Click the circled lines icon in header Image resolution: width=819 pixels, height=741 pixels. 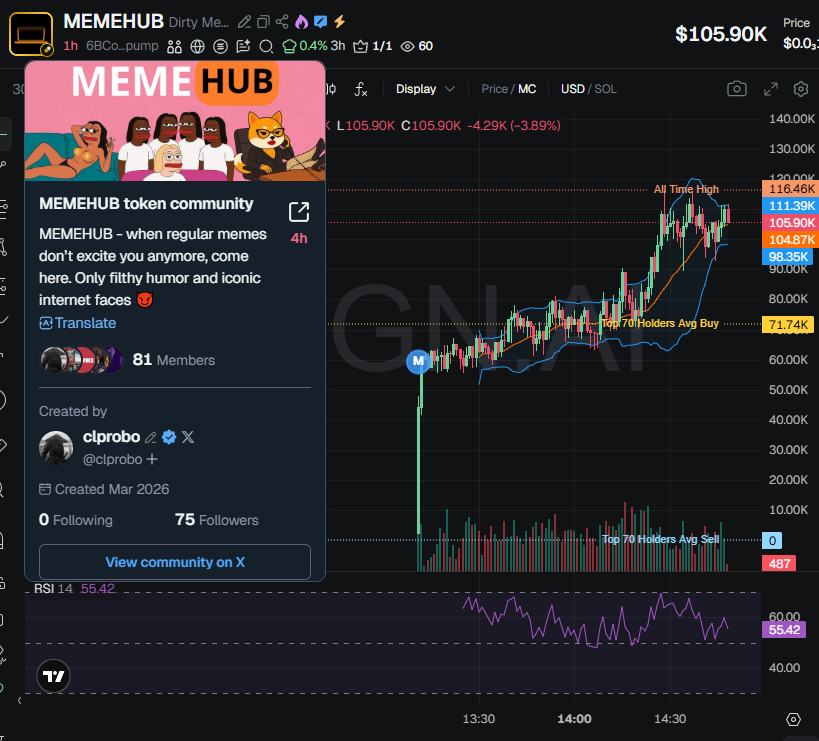point(220,46)
